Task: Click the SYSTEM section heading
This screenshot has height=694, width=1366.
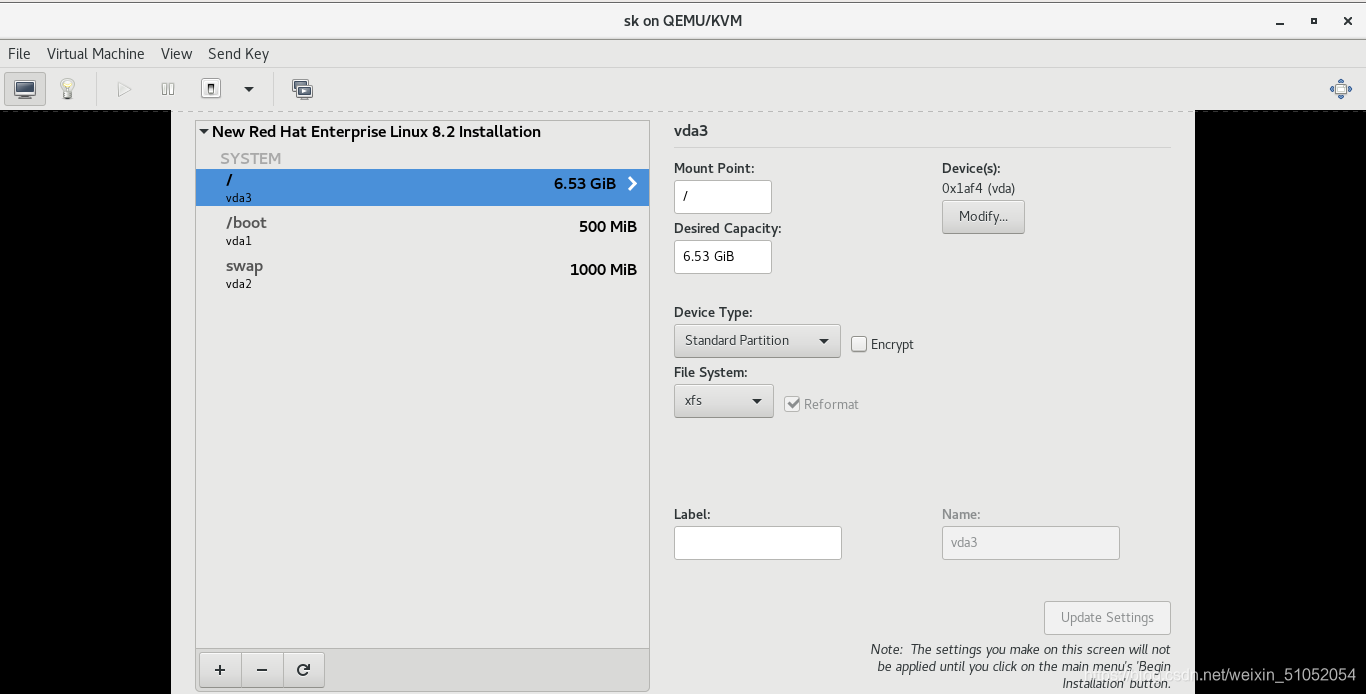Action: 251,158
